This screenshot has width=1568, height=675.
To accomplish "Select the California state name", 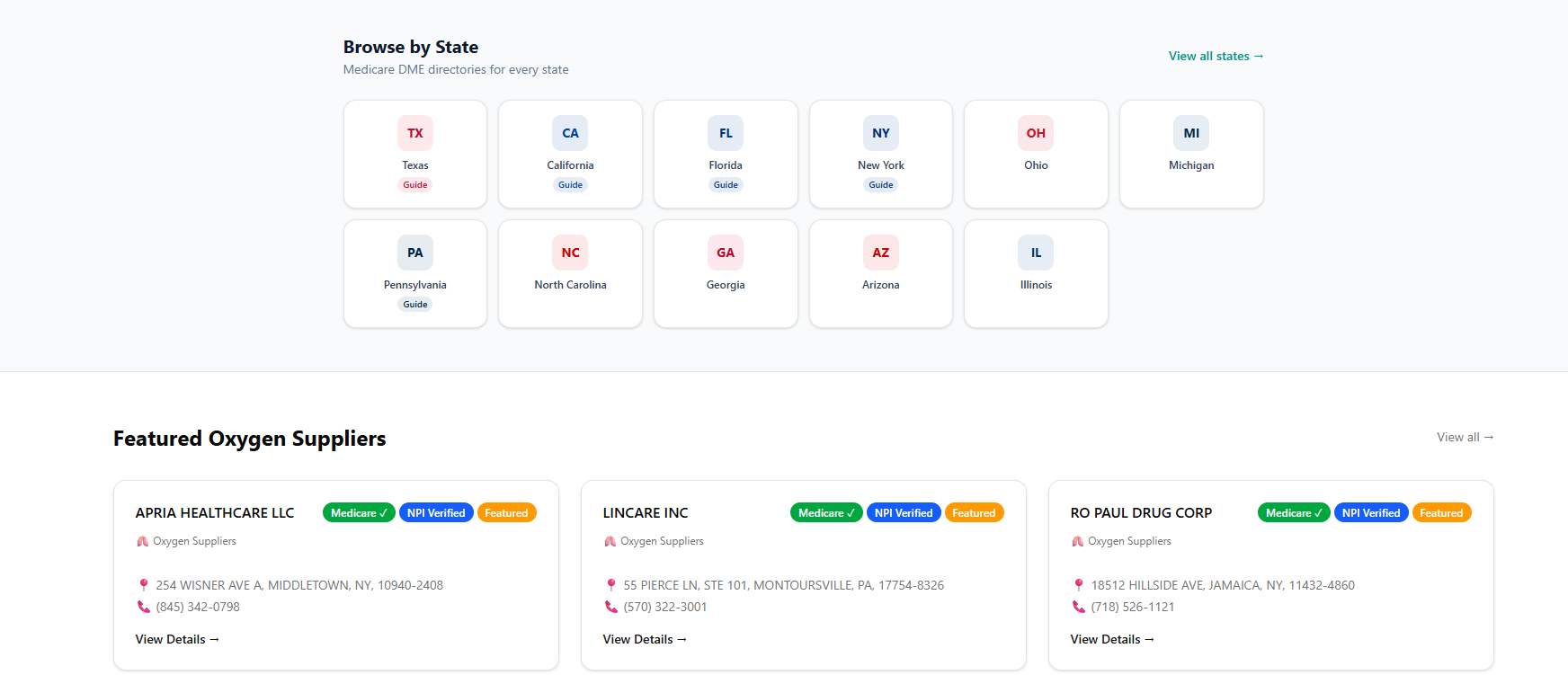I will 570,165.
